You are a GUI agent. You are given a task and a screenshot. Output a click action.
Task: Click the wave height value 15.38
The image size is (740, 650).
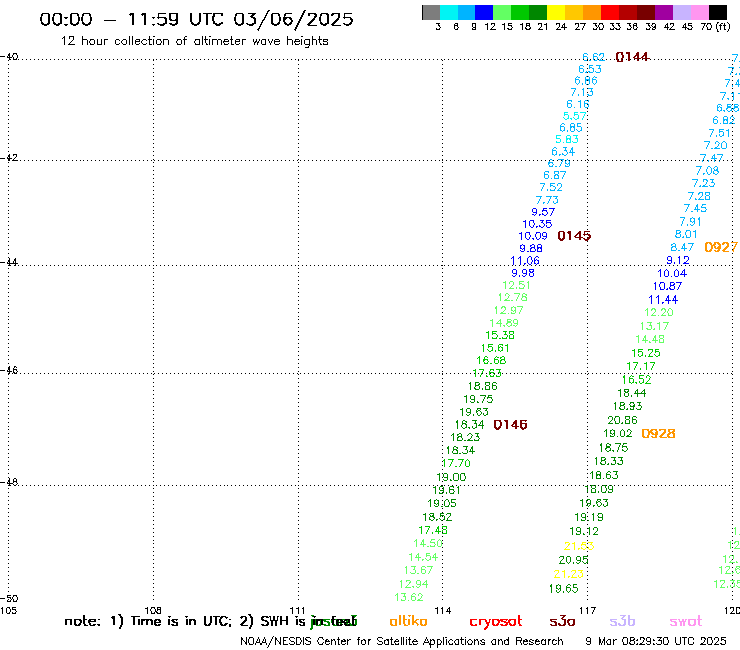click(x=500, y=335)
